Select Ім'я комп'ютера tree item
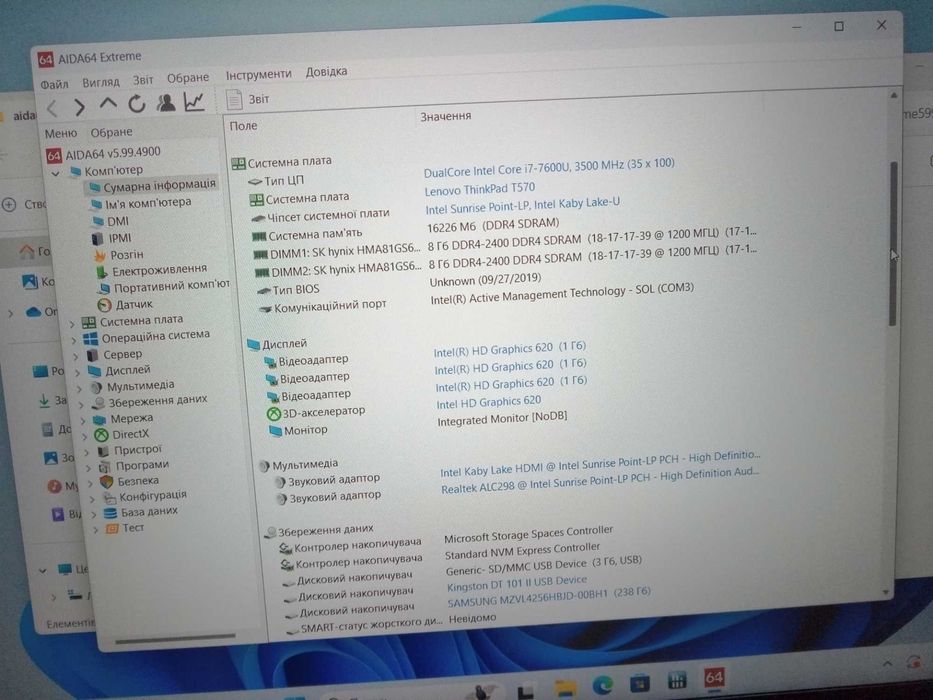The height and width of the screenshot is (700, 933). coord(141,203)
